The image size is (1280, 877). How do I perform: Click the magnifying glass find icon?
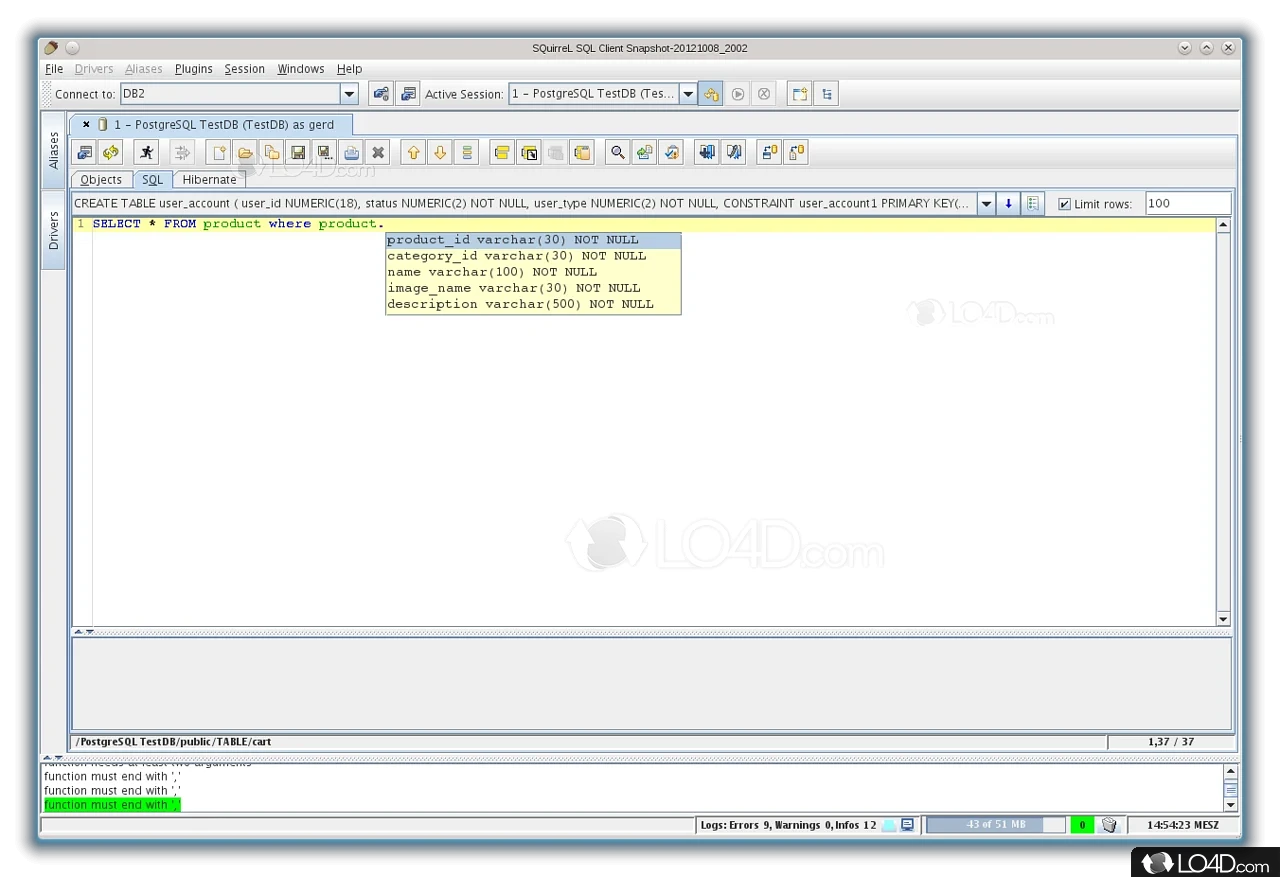618,153
